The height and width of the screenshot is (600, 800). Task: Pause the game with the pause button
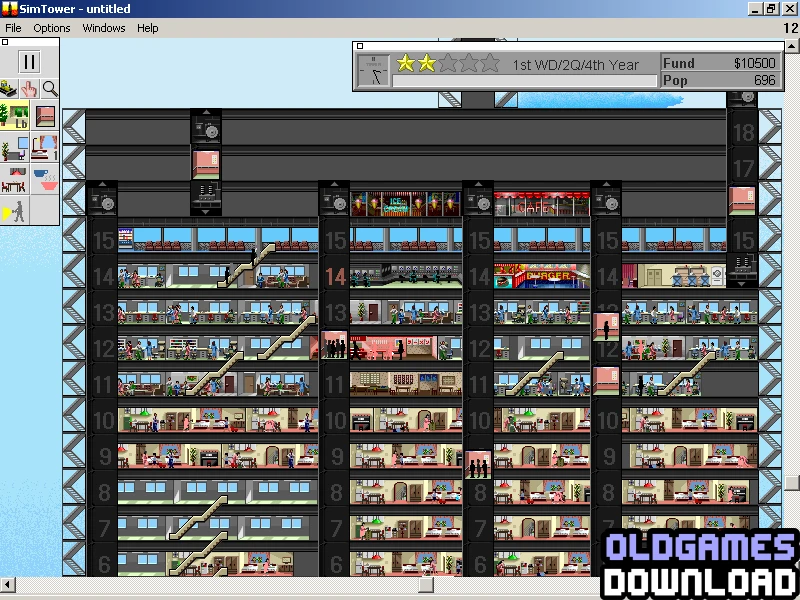coord(29,62)
